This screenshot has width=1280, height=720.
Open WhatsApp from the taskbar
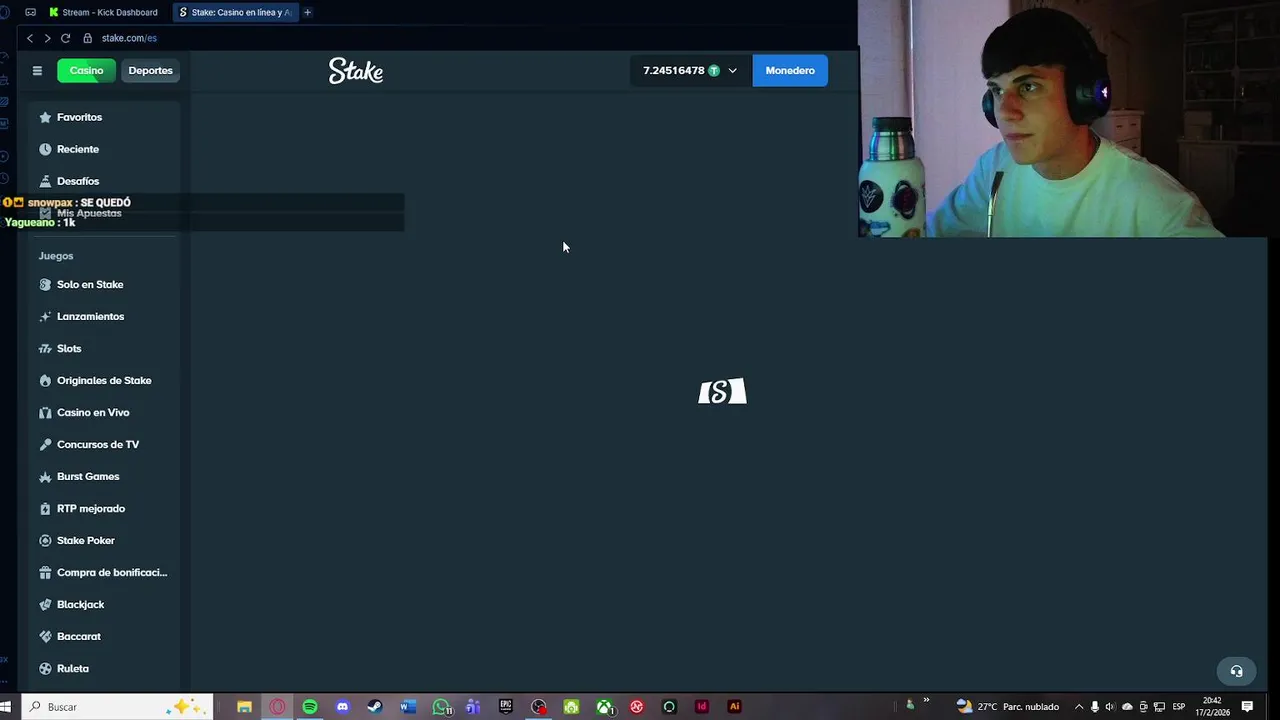[x=441, y=707]
